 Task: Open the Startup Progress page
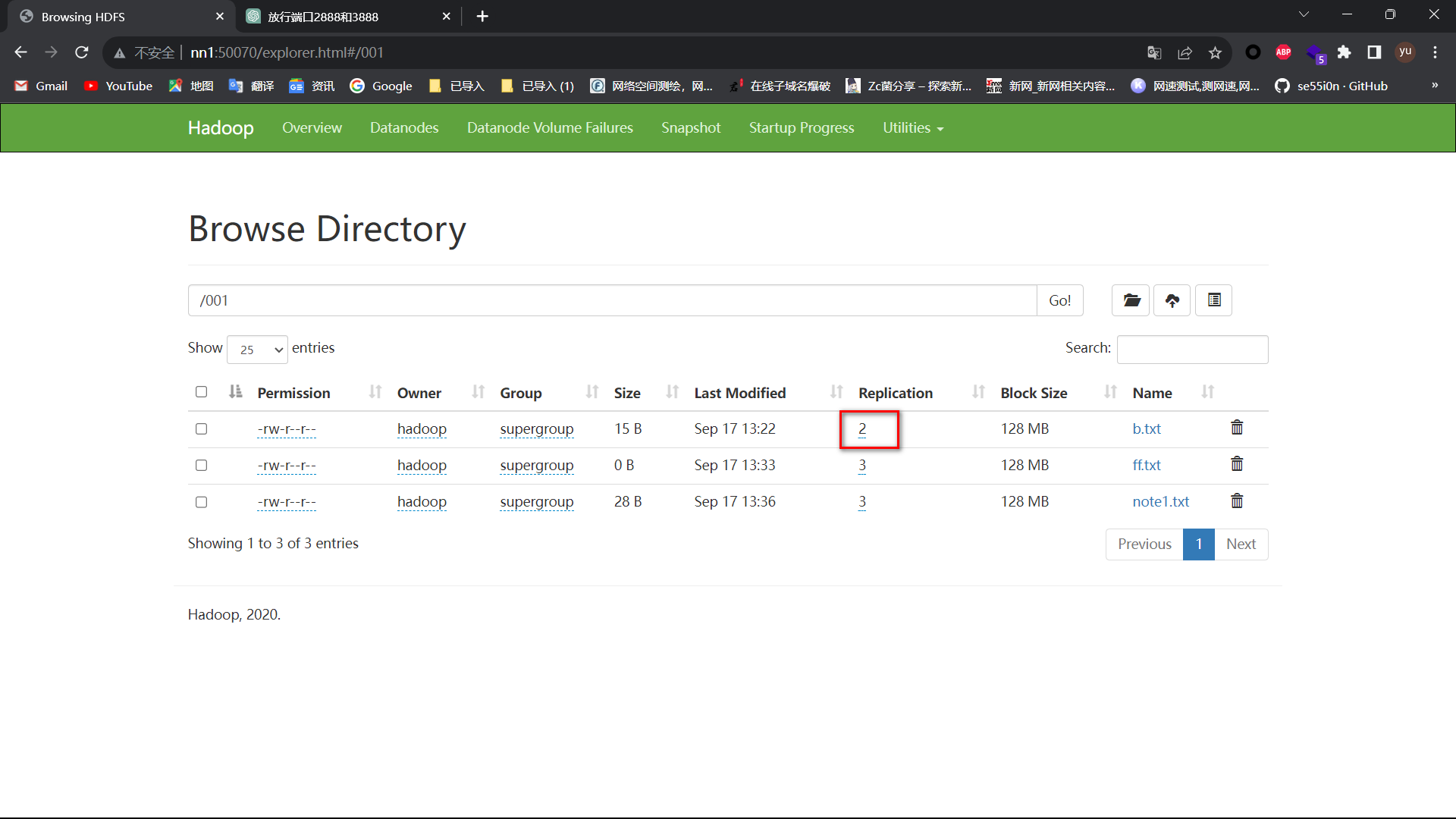click(x=801, y=128)
